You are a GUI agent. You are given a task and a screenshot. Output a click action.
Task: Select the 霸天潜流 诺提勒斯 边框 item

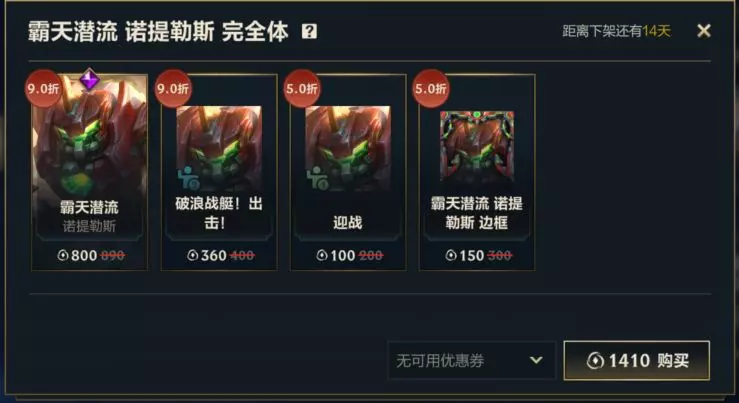(x=477, y=172)
